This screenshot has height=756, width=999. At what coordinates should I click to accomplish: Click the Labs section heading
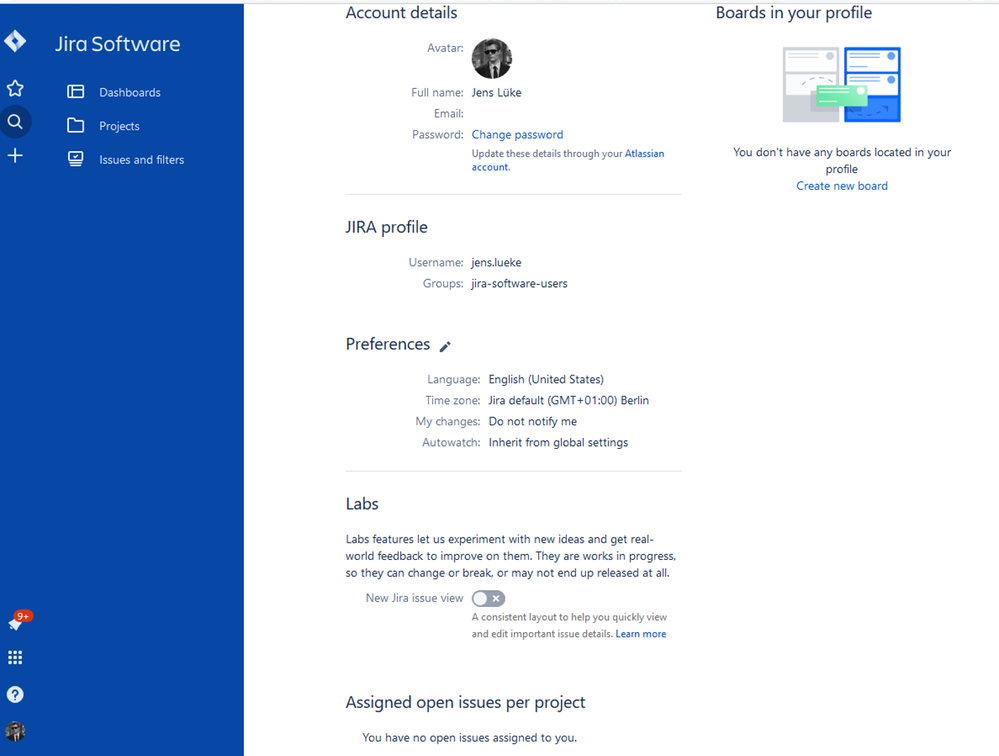tap(362, 504)
